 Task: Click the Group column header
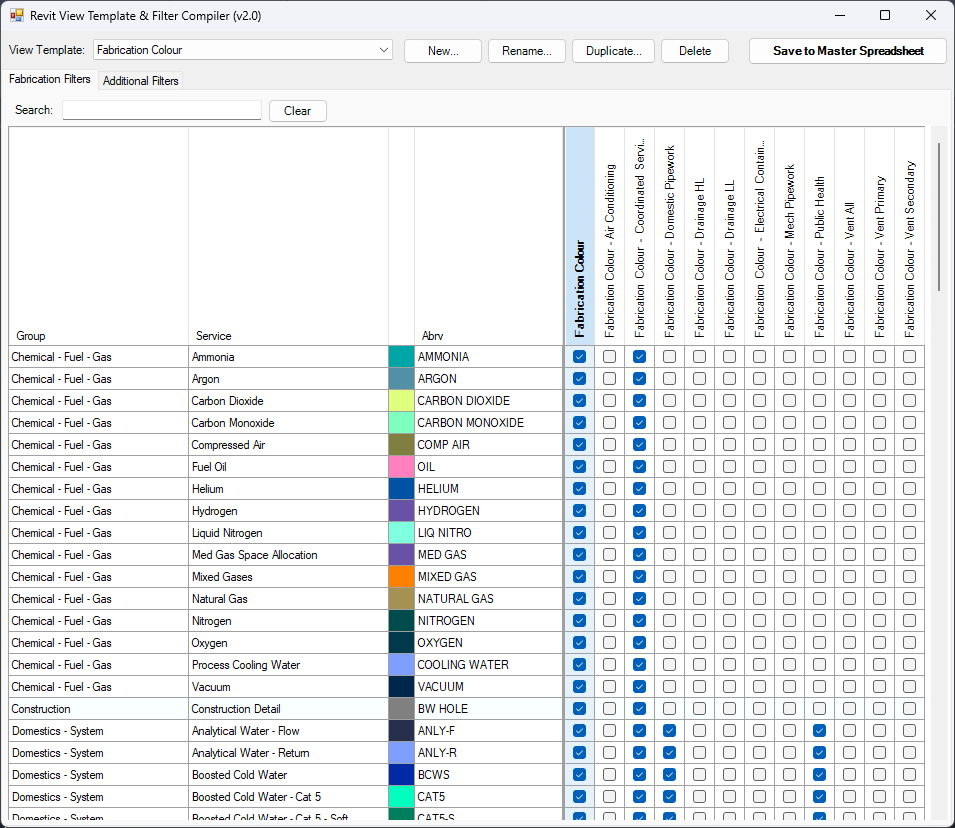pyautogui.click(x=99, y=236)
